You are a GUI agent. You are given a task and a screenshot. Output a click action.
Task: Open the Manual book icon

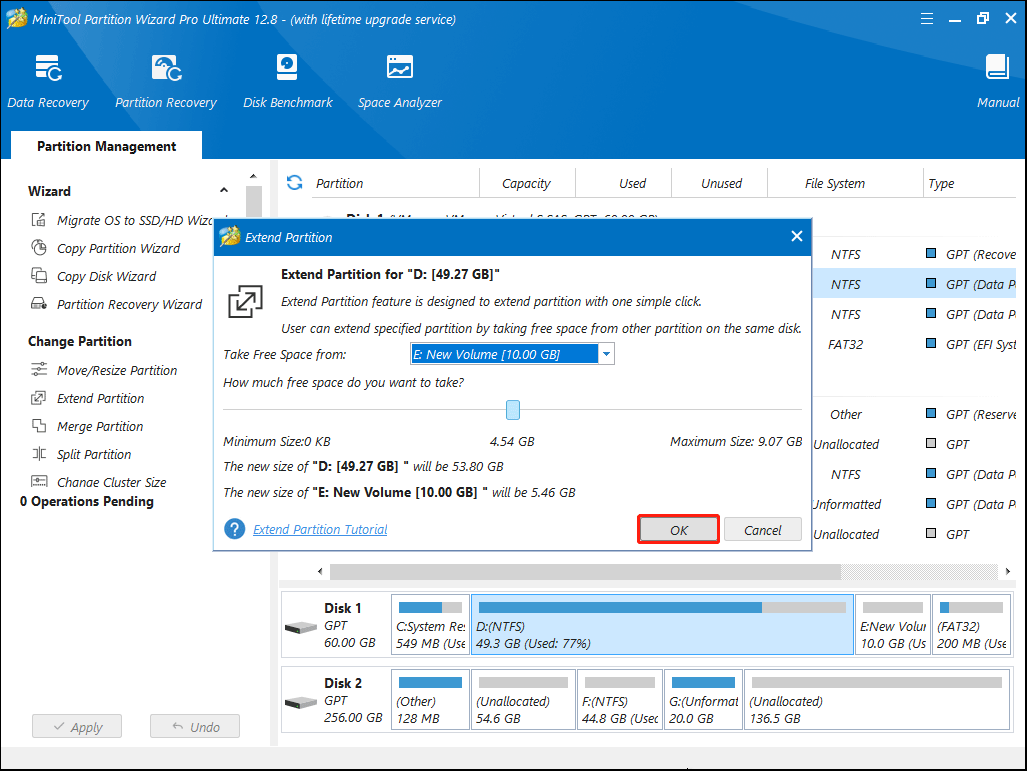997,81
